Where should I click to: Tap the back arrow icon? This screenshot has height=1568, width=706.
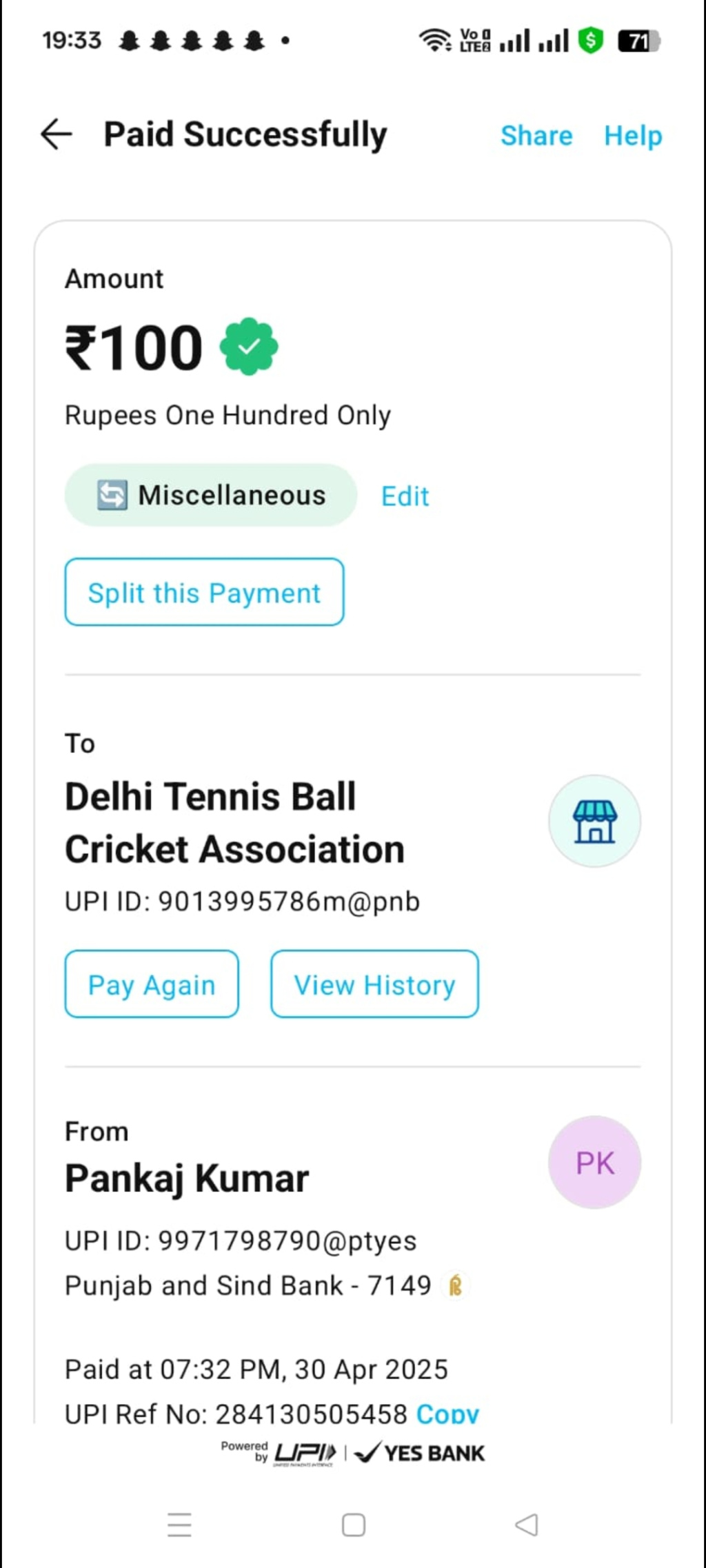pos(57,134)
